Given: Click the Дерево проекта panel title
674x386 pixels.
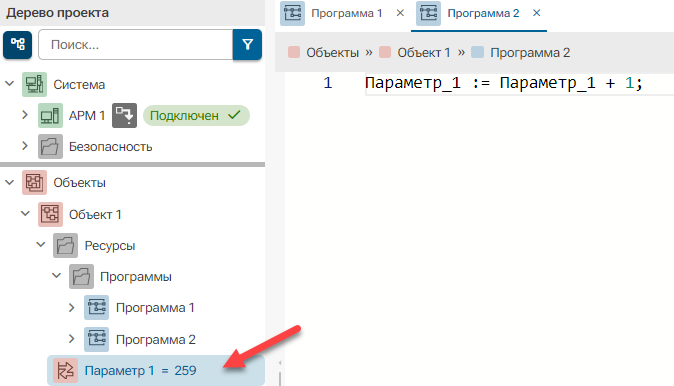Looking at the screenshot, I should click(58, 13).
